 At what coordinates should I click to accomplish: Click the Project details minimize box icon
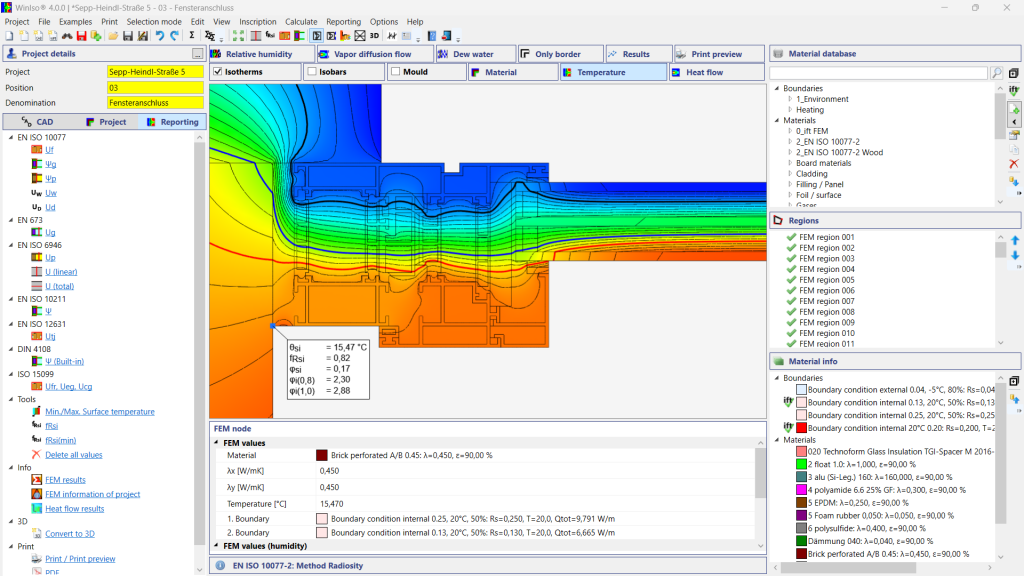[x=197, y=54]
